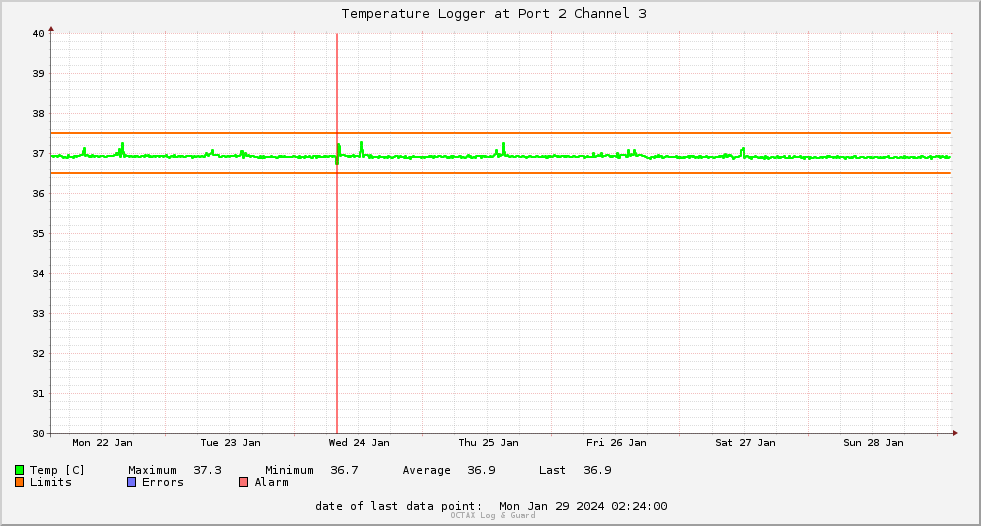Select the 'Errors' legend label

pyautogui.click(x=163, y=482)
